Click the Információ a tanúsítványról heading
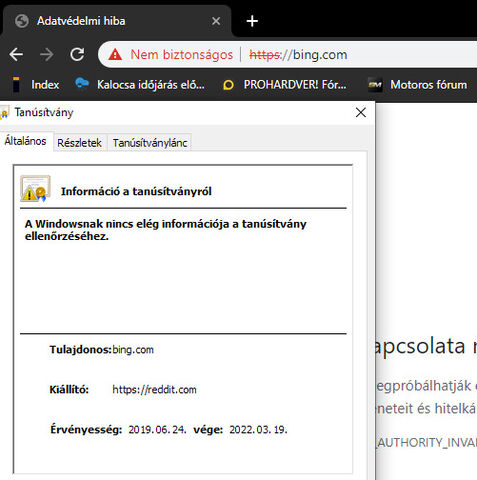This screenshot has height=480, width=477. (136, 191)
